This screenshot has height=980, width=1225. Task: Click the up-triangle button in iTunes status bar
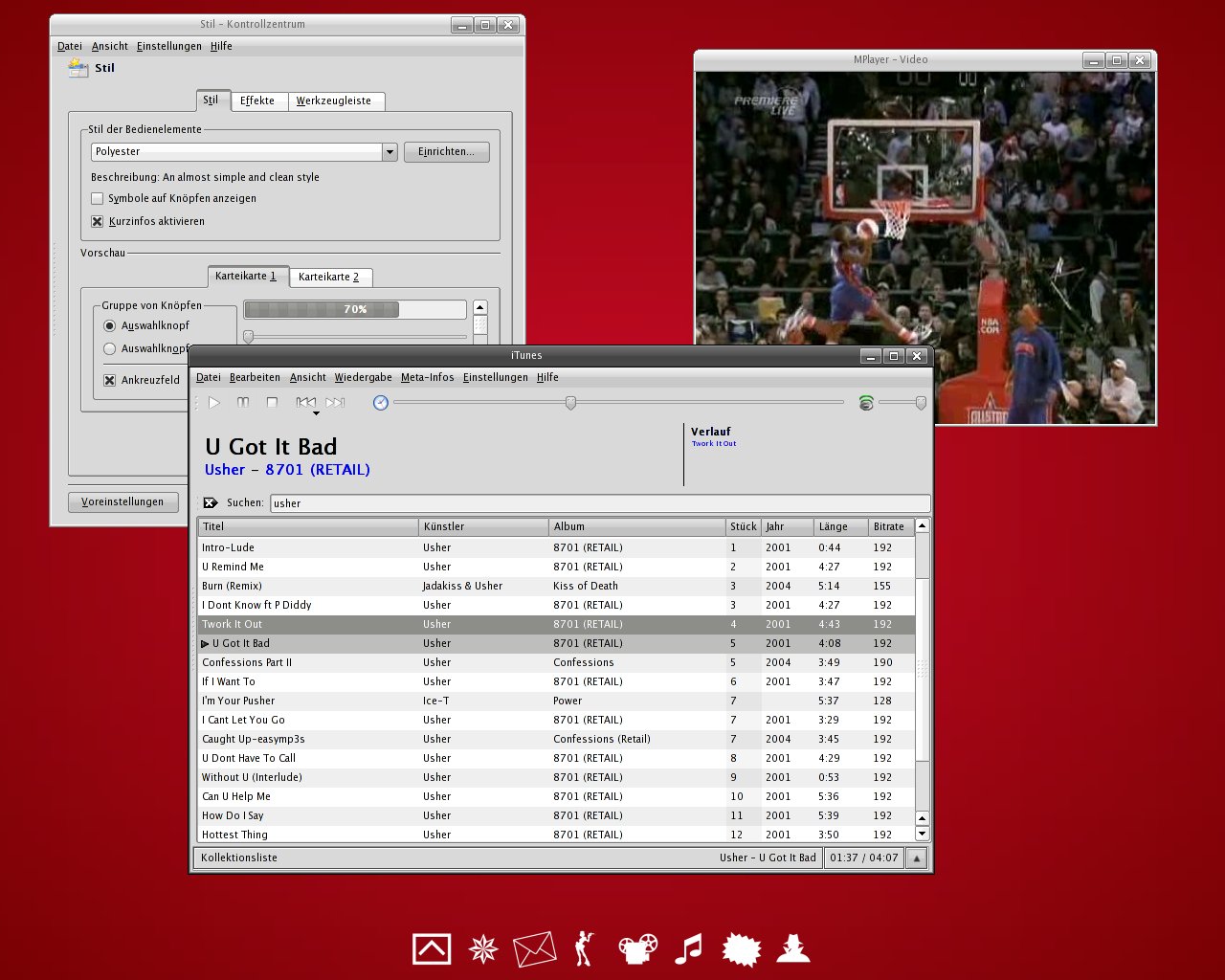pyautogui.click(x=917, y=857)
